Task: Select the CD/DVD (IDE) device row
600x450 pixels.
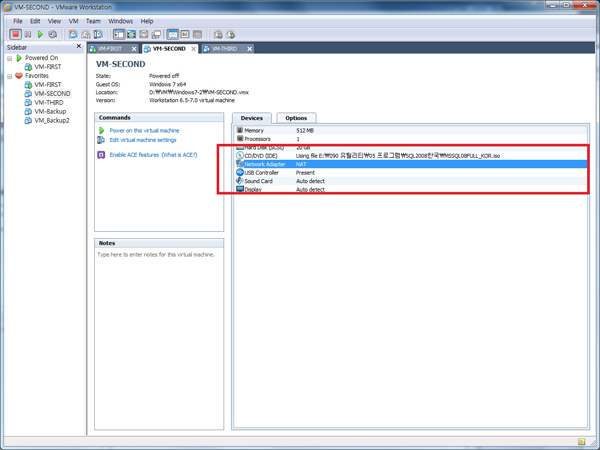Action: [x=411, y=156]
